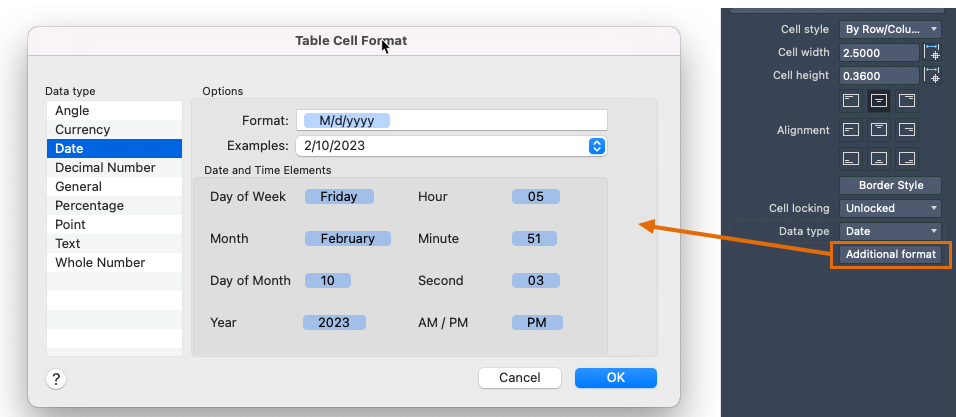This screenshot has width=956, height=417.
Task: Set alignment to middle left
Action: [x=850, y=129]
